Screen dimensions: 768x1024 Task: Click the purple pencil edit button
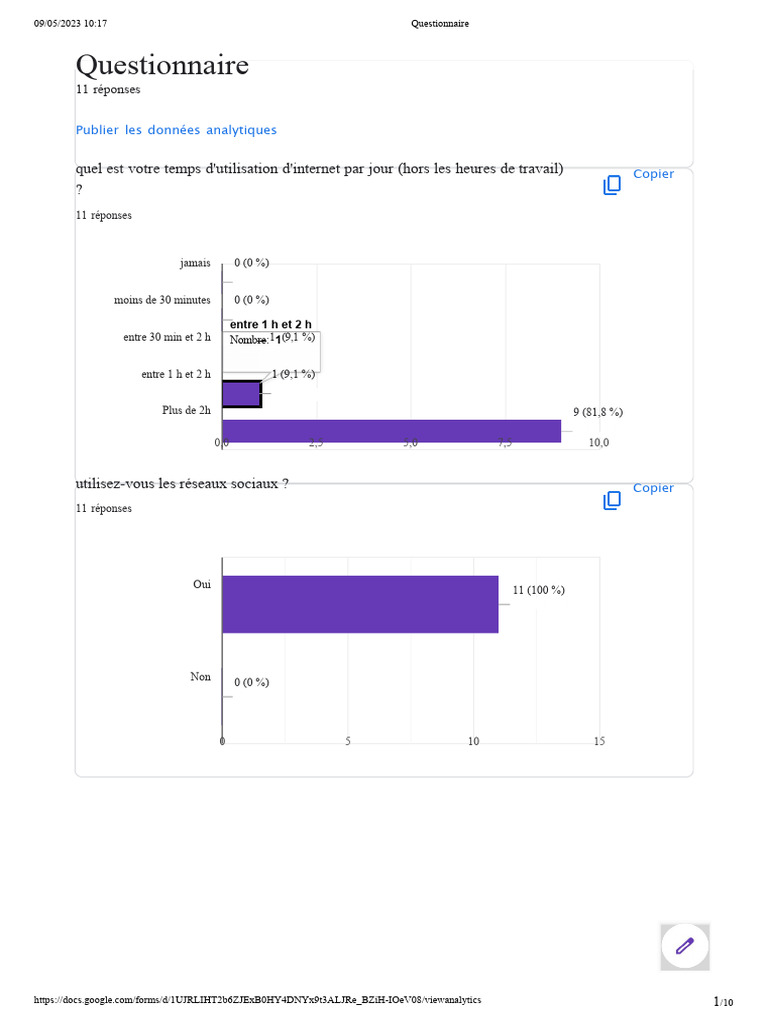[x=685, y=946]
